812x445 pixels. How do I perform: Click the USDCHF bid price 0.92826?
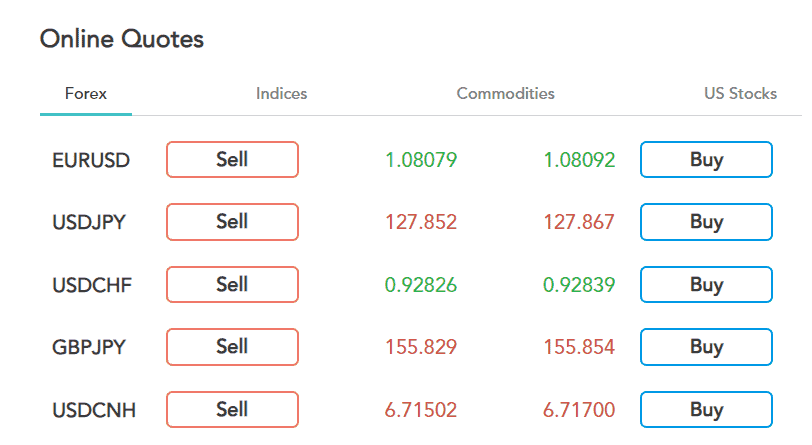pos(421,285)
